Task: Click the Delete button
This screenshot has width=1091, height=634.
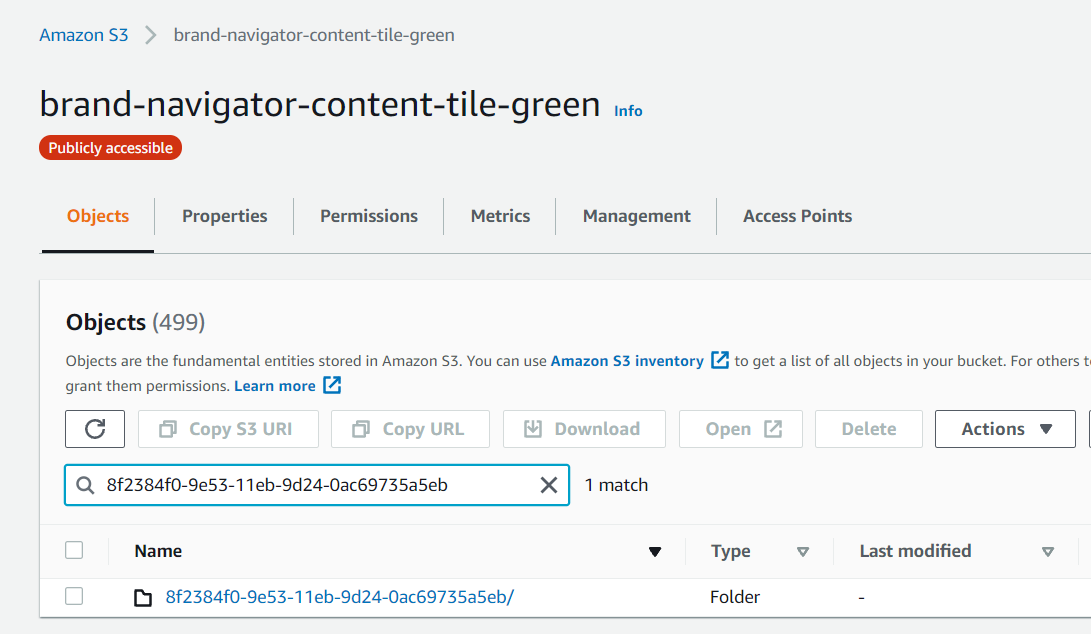Action: coord(869,429)
